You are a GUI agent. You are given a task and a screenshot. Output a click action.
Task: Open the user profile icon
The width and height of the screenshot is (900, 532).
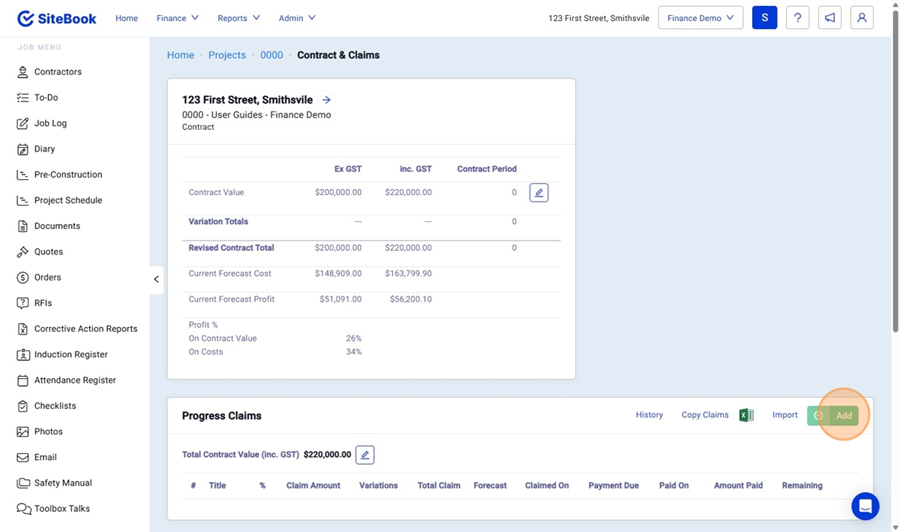click(861, 18)
